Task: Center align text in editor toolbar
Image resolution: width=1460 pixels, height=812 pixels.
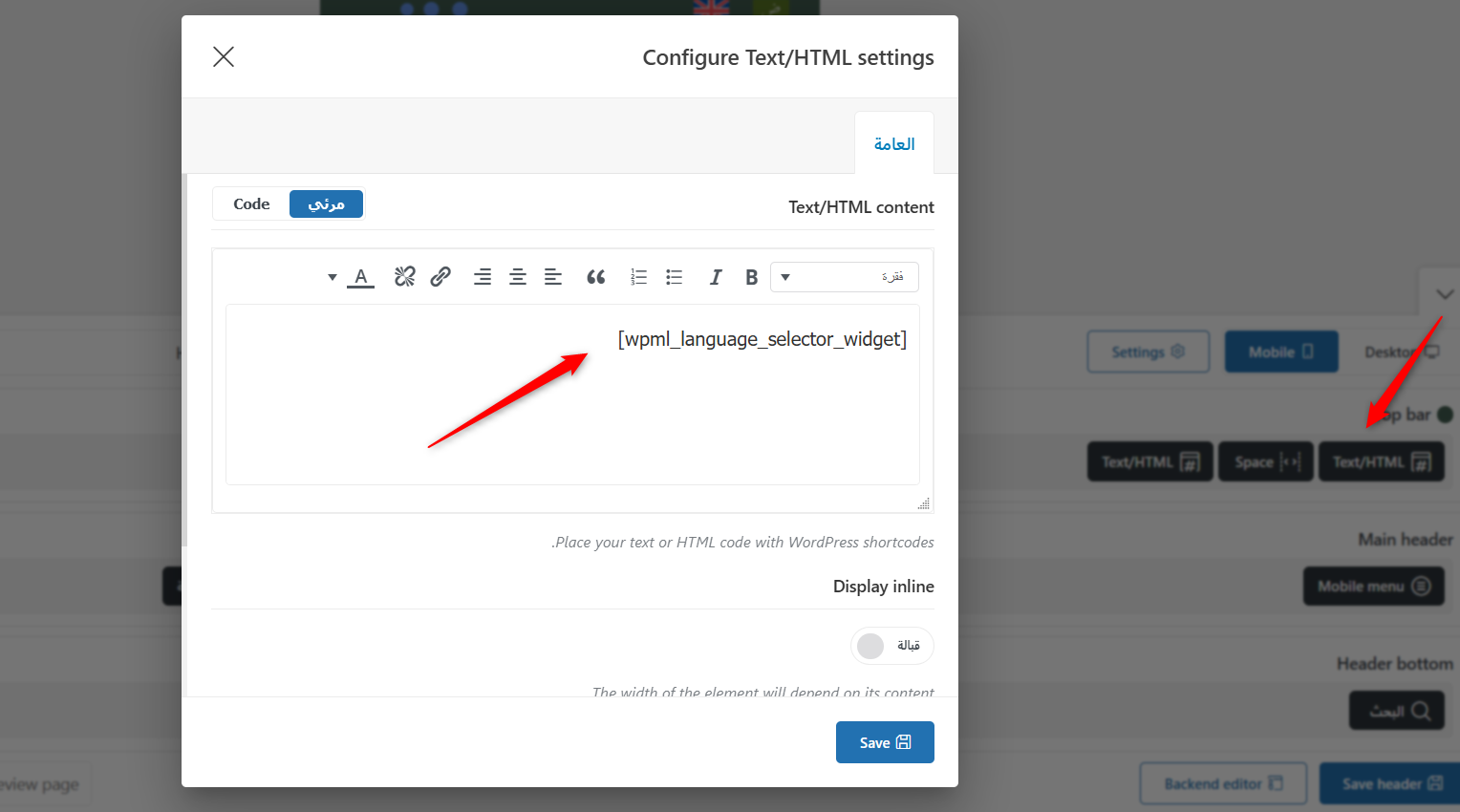Action: pyautogui.click(x=518, y=277)
